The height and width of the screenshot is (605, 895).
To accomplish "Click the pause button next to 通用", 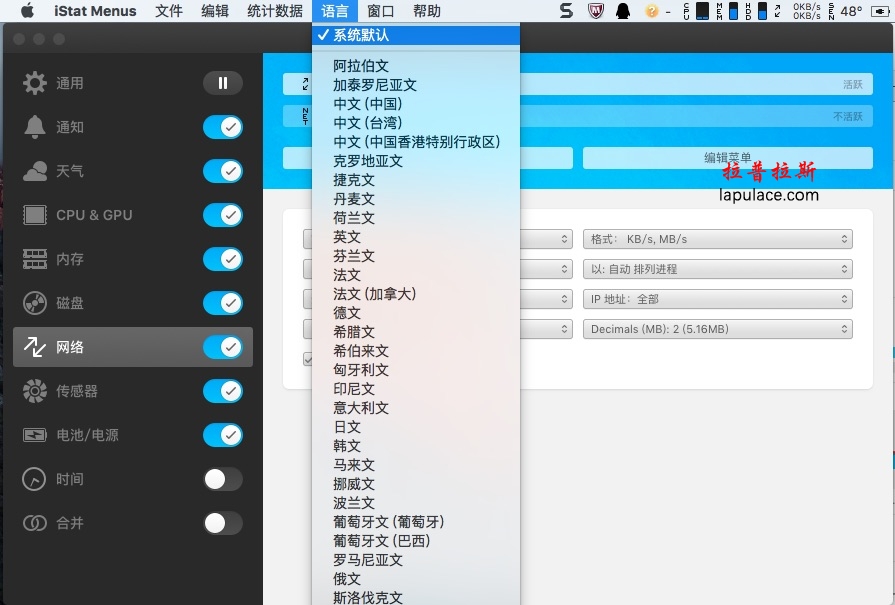I will [223, 83].
